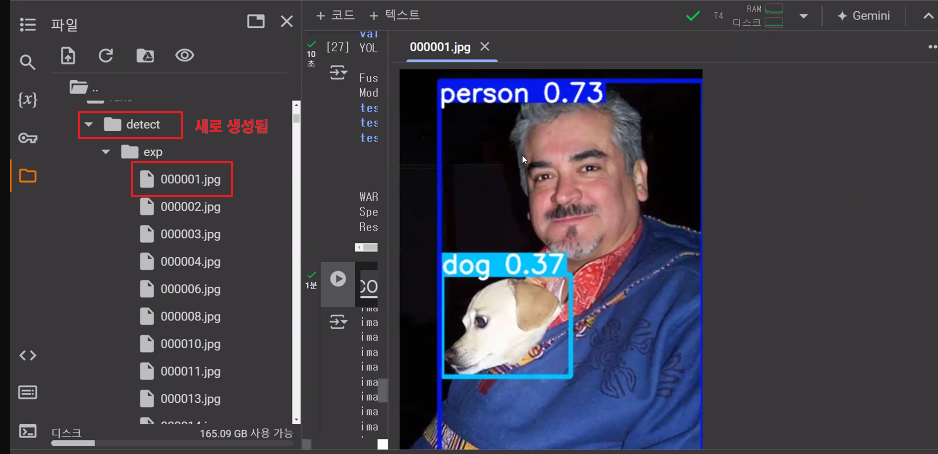Viewport: 938px width, 454px height.
Task: Click the horizontal output scrollbar
Action: click(367, 247)
